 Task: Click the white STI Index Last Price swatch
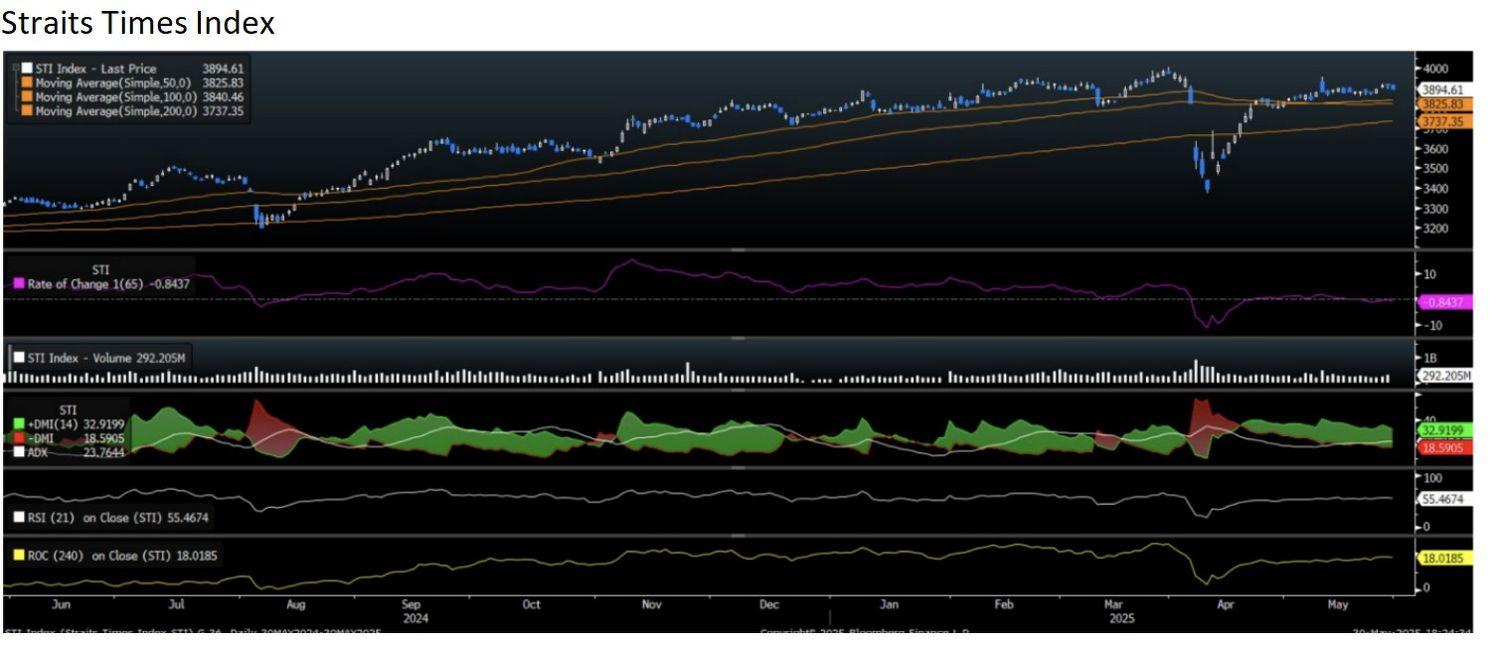pos(27,69)
